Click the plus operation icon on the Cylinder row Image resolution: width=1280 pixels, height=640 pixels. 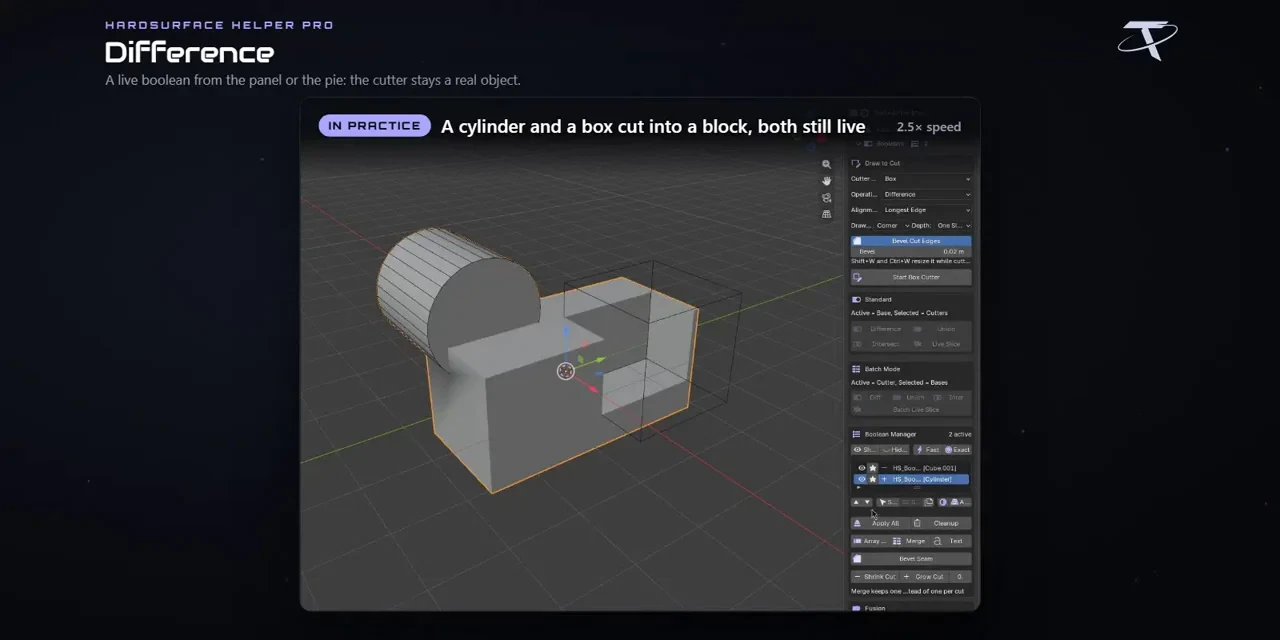pyautogui.click(x=884, y=479)
